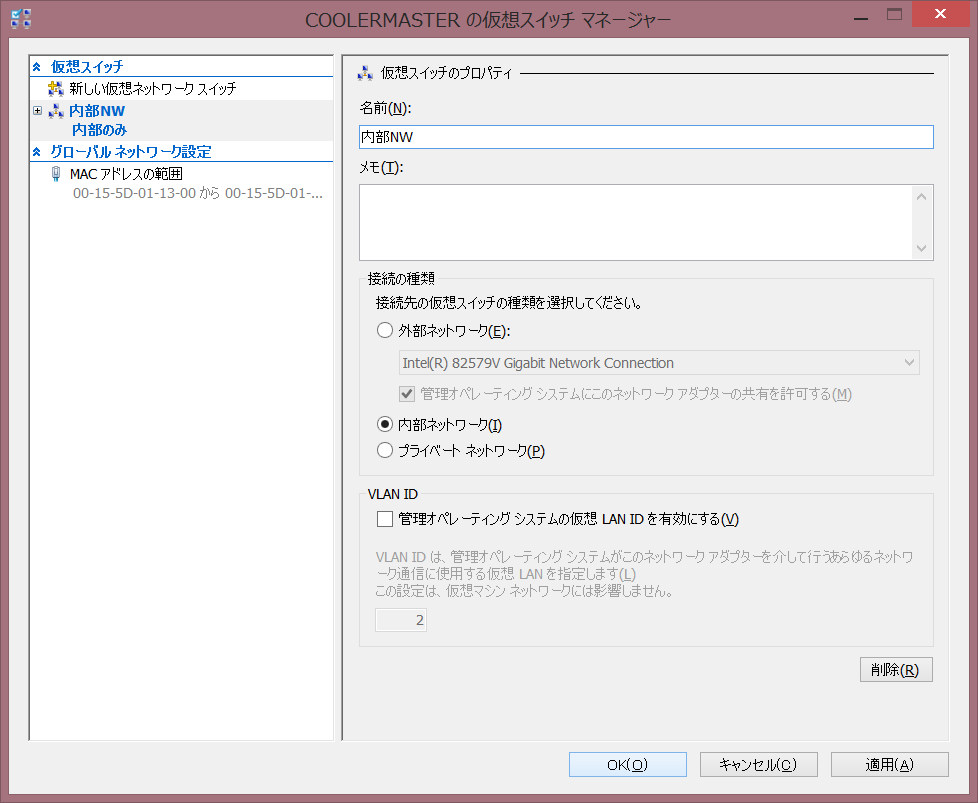Click the 名前 input field
The height and width of the screenshot is (803, 978).
pos(646,137)
